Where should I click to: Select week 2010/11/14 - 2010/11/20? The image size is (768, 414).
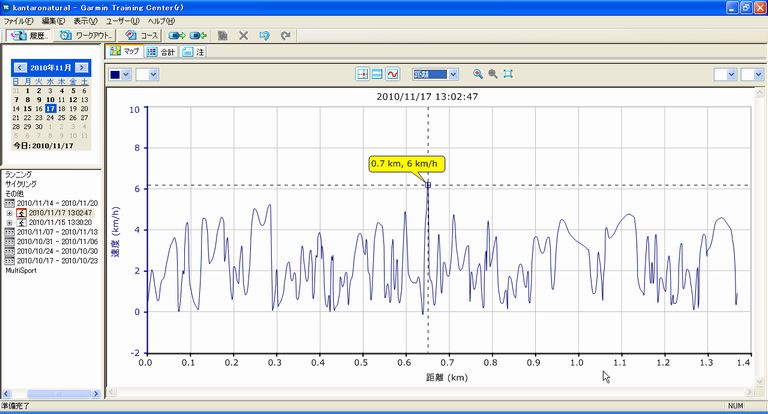click(57, 203)
